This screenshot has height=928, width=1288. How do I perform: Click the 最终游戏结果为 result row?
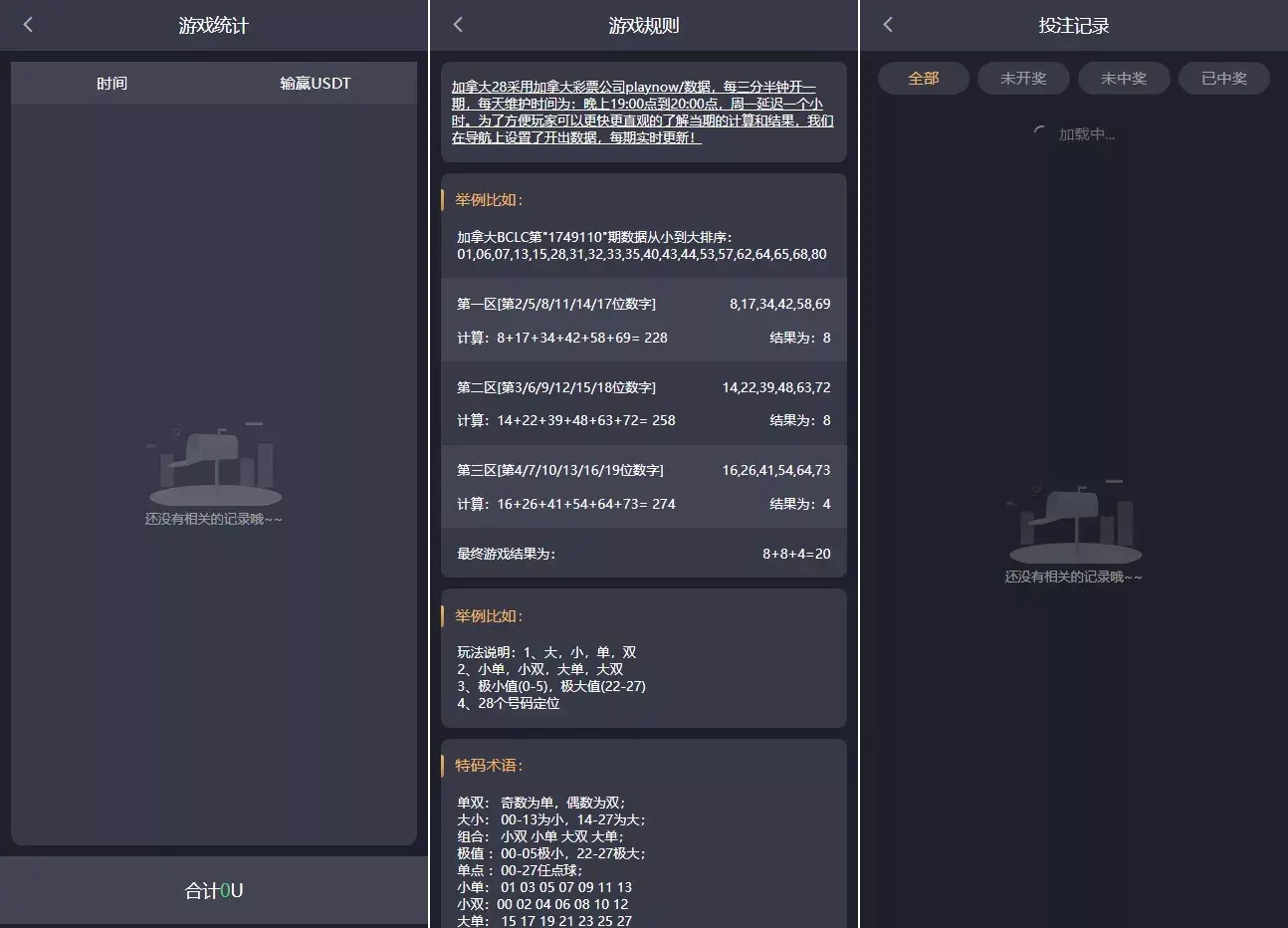pyautogui.click(x=643, y=554)
